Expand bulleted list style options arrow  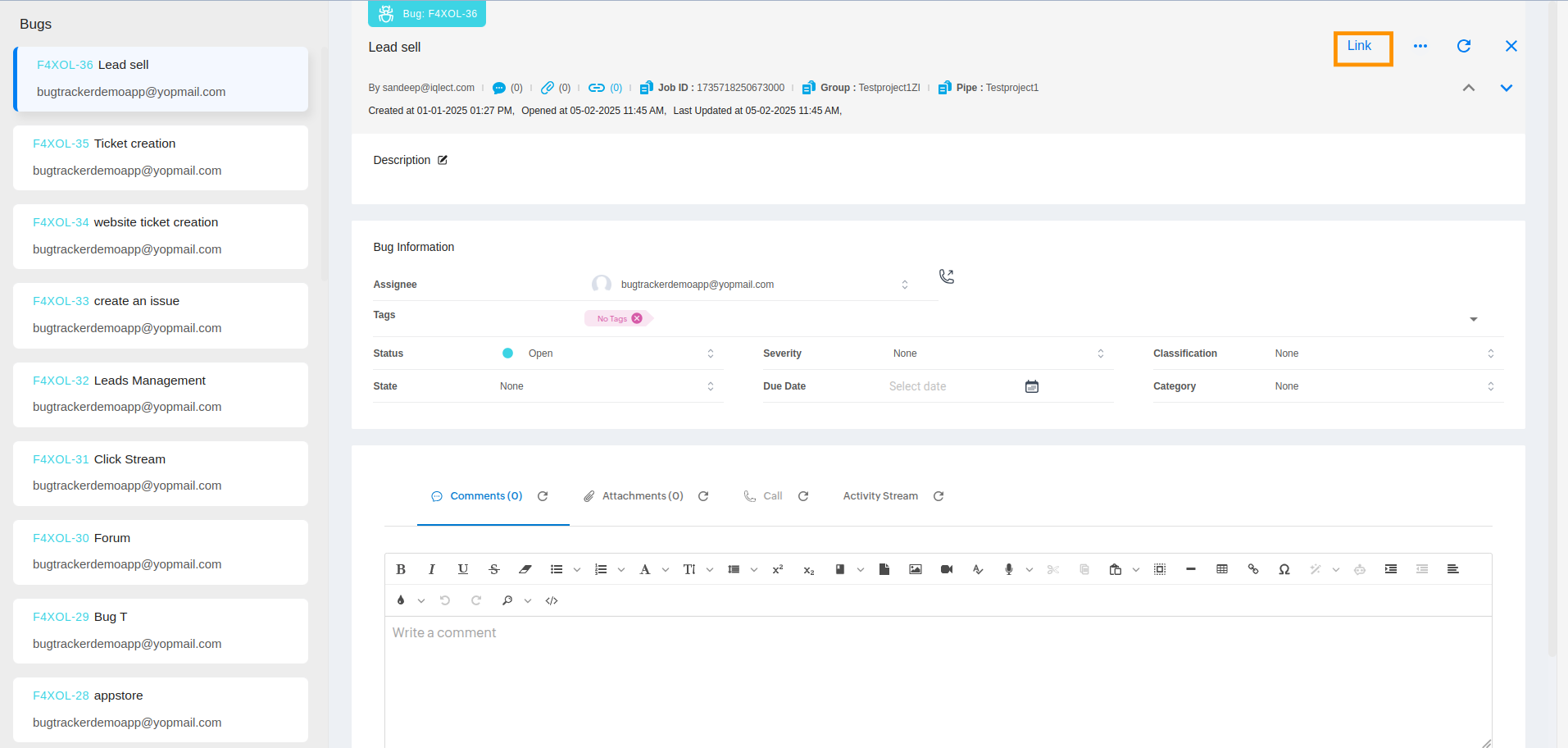577,569
